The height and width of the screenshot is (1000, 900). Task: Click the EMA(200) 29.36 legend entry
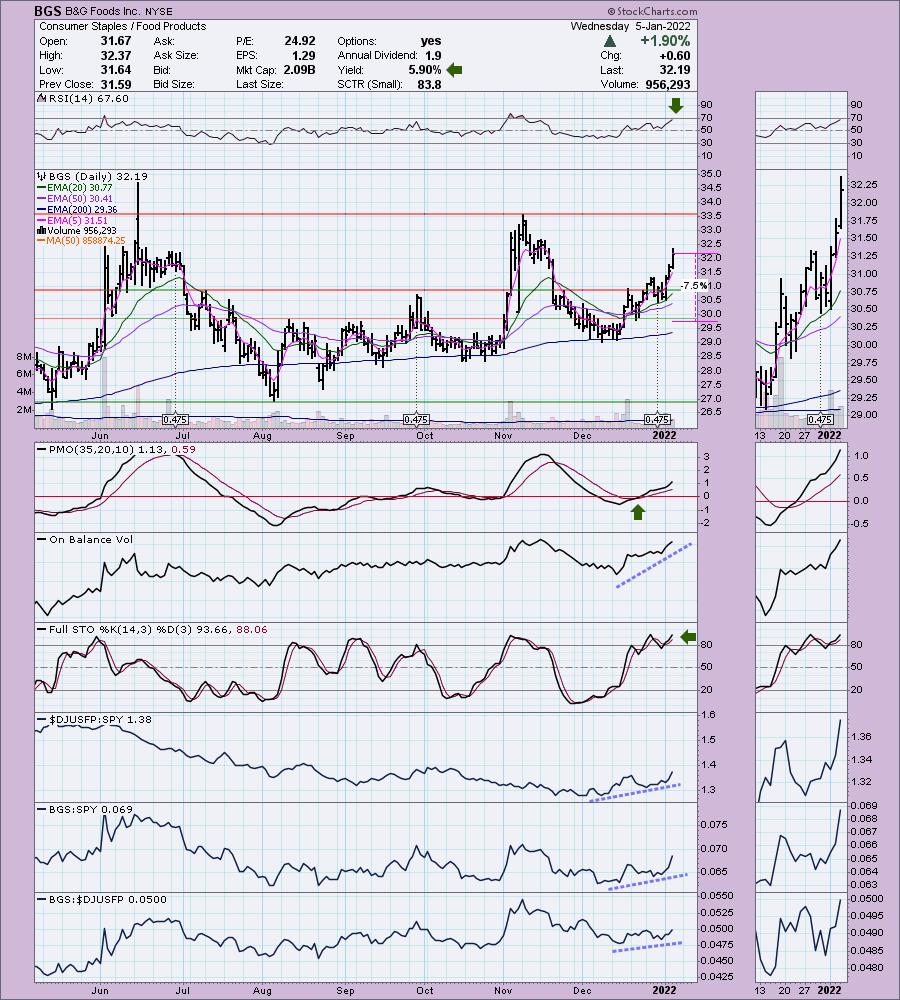[x=77, y=209]
